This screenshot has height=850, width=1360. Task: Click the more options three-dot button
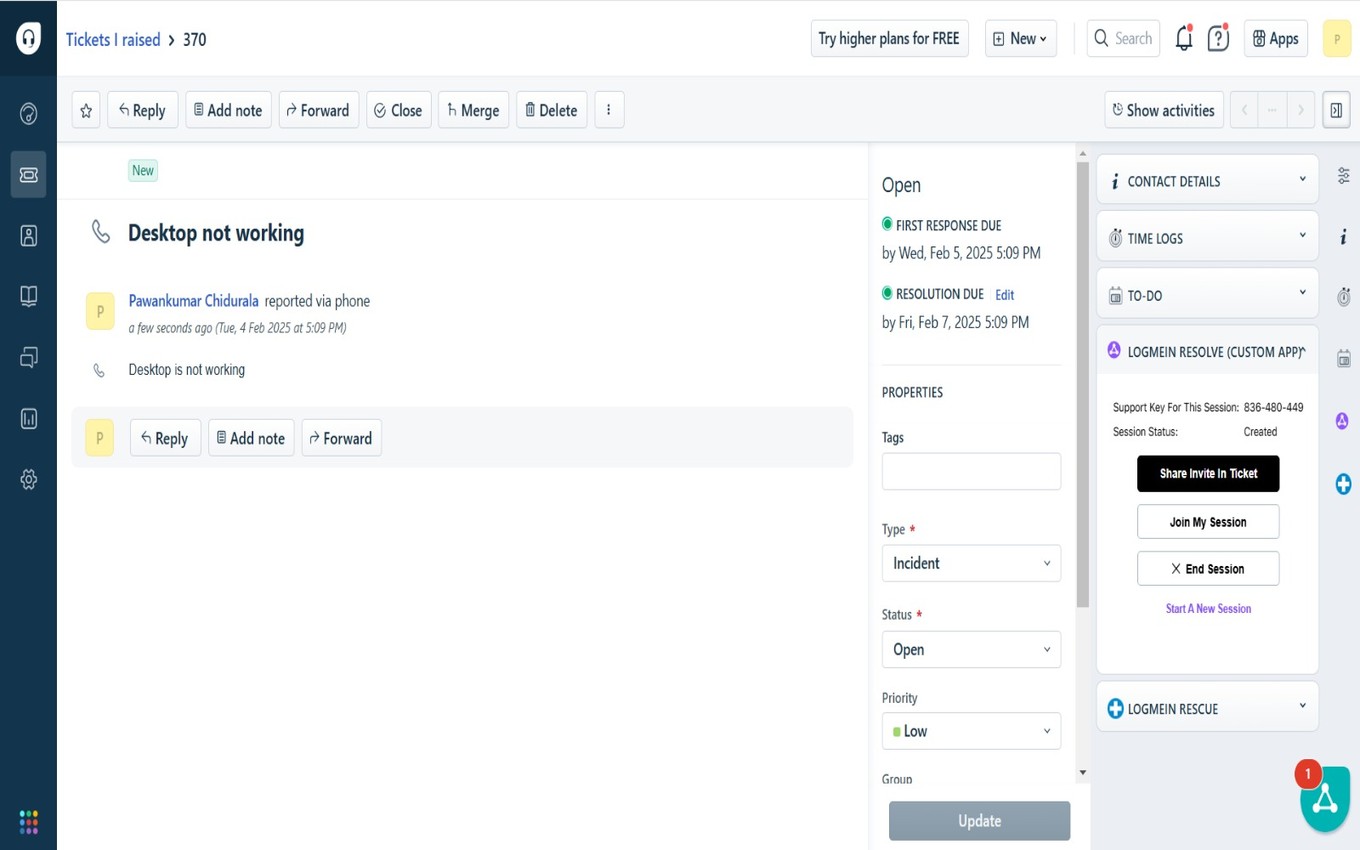(609, 110)
